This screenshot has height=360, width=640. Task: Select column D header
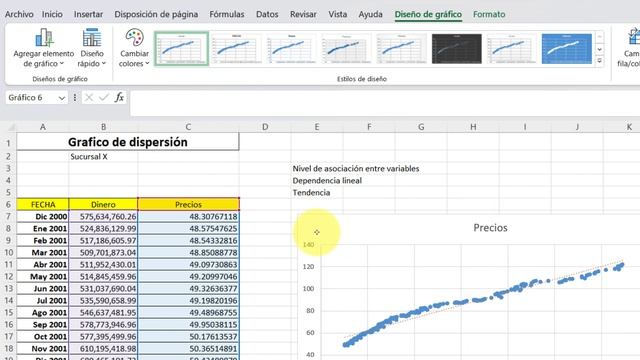(265, 127)
